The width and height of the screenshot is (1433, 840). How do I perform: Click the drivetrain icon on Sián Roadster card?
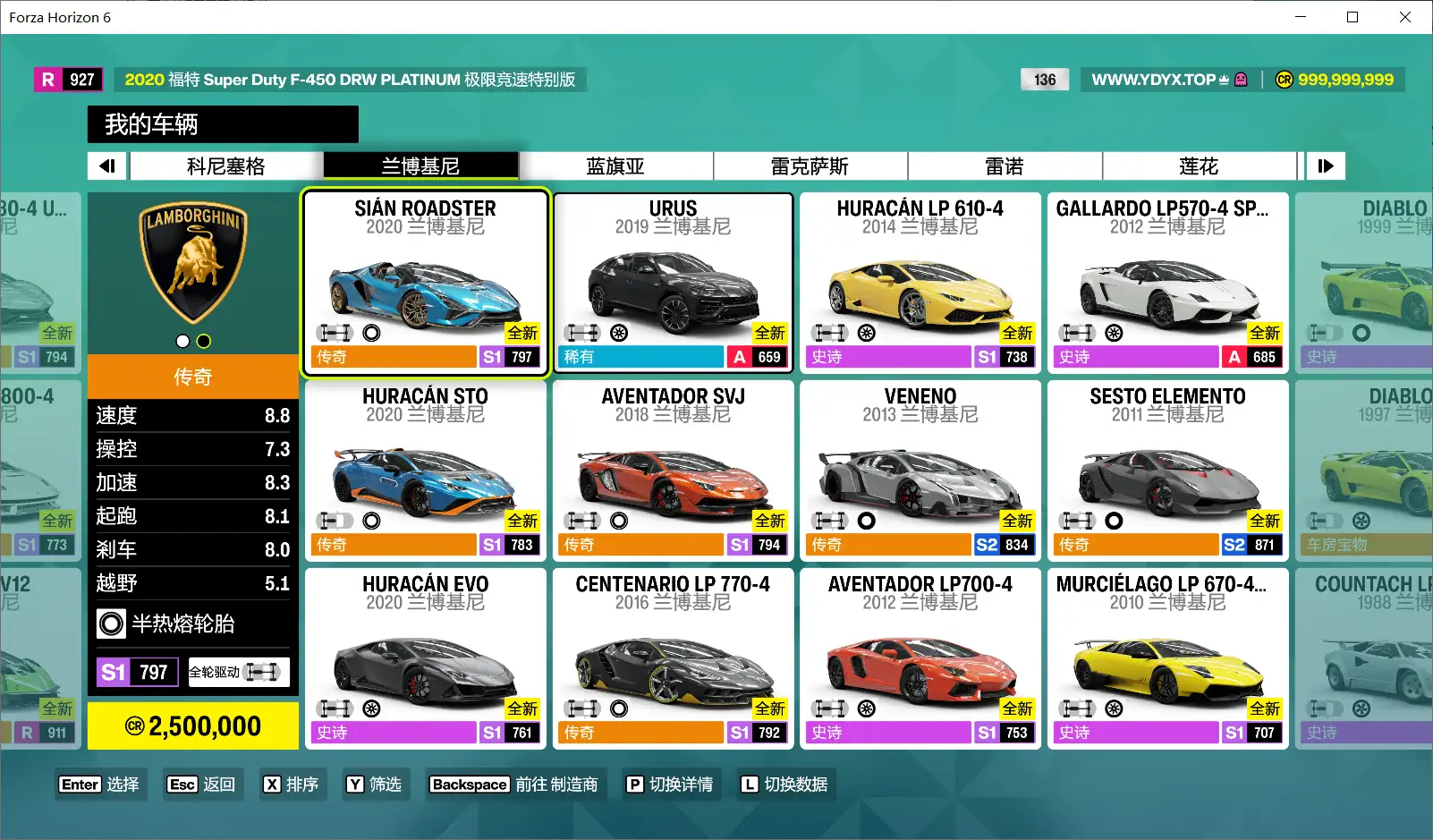[335, 333]
